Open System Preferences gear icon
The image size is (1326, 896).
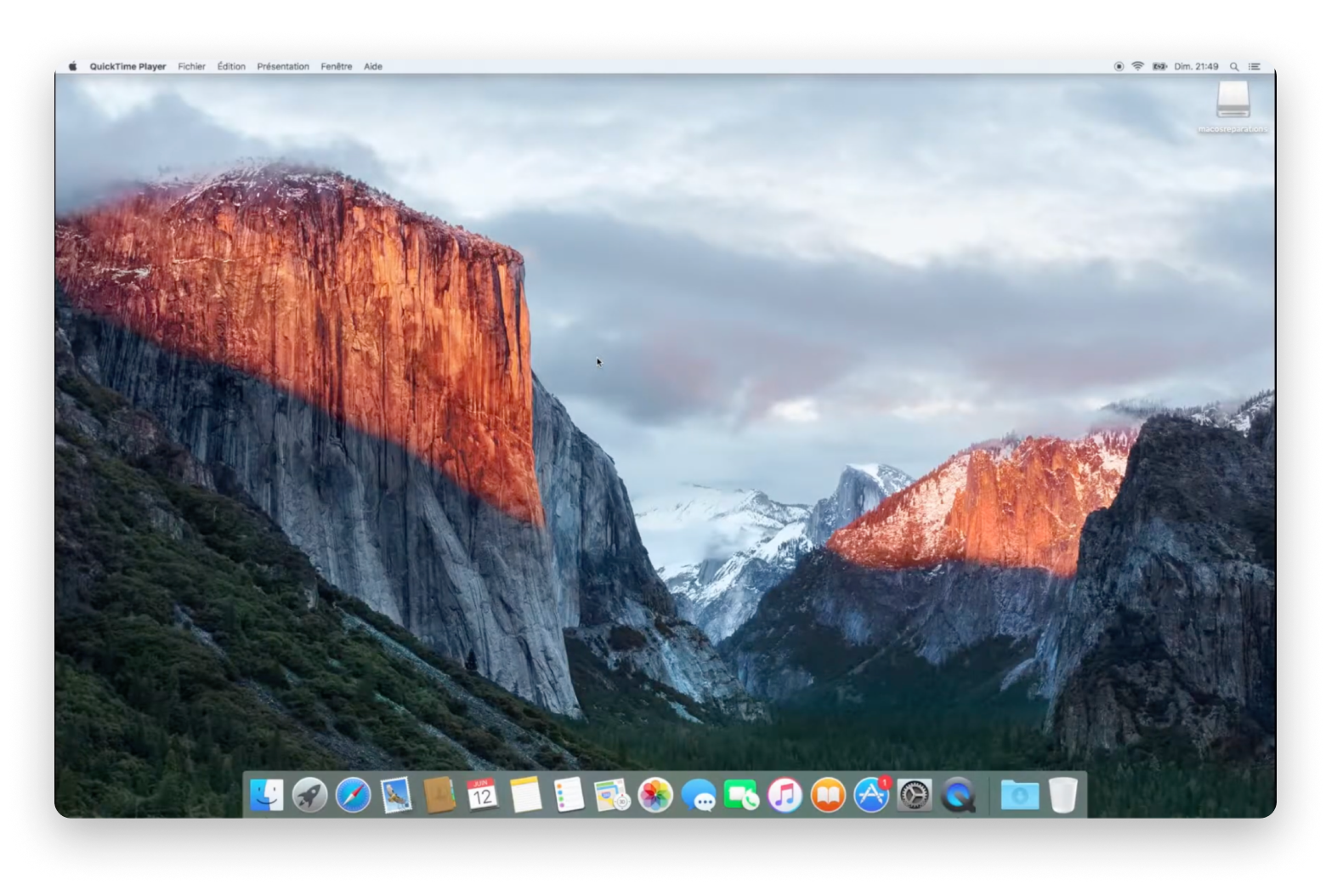915,796
